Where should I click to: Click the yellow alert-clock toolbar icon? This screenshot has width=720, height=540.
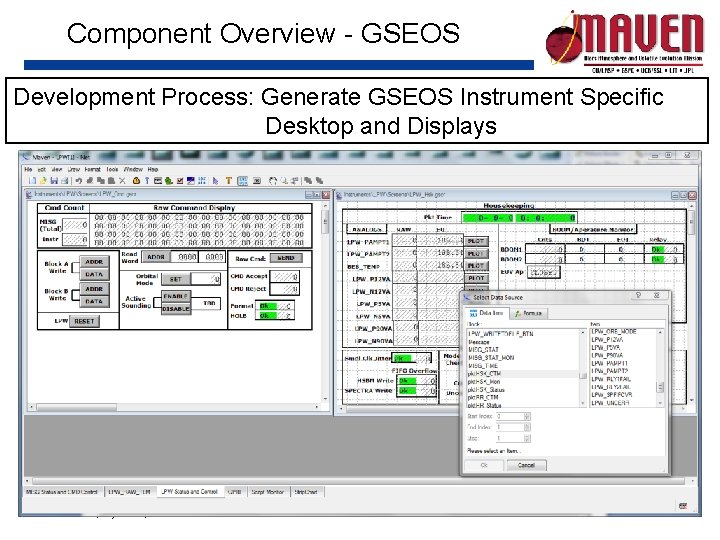[136, 181]
